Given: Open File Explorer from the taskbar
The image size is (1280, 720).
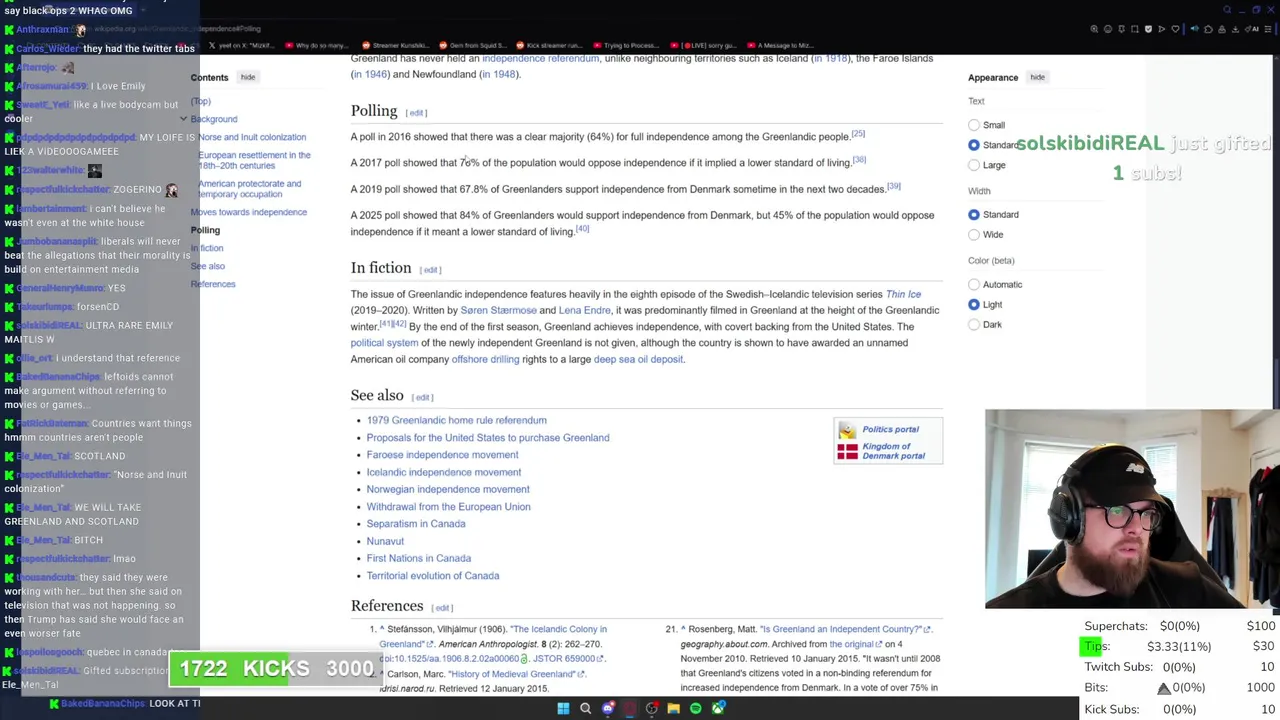Looking at the screenshot, I should pos(674,709).
